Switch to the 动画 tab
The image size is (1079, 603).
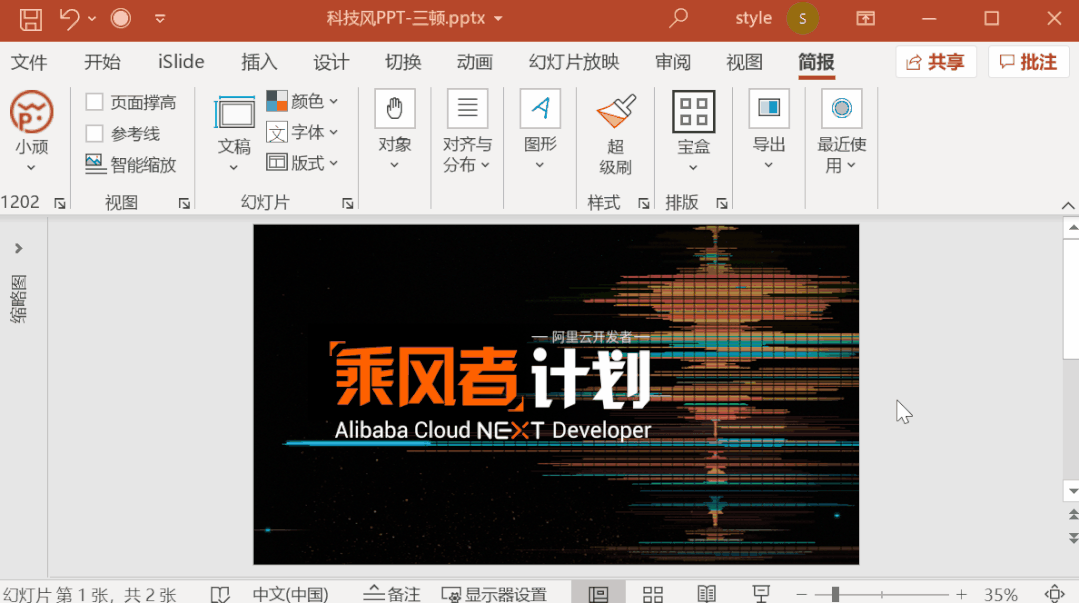click(x=474, y=62)
